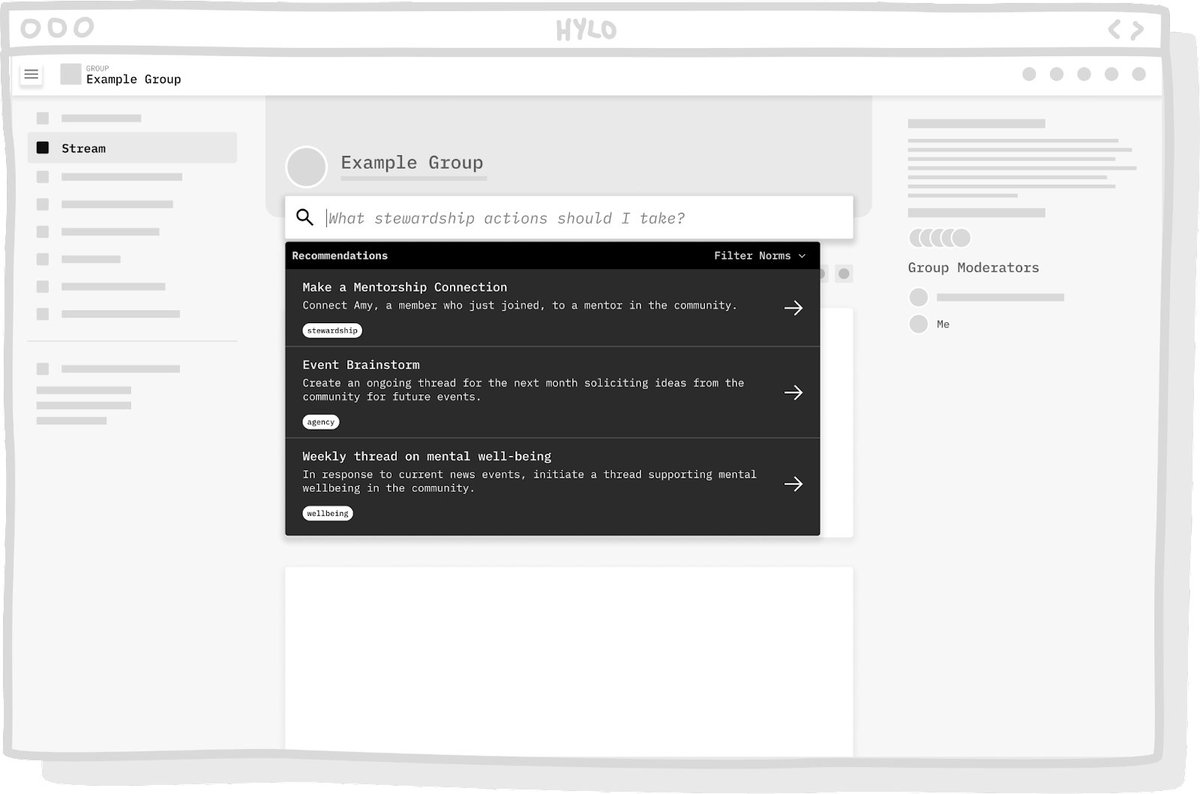The height and width of the screenshot is (794, 1200).
Task: Click the browser forward arrow in HYLO window
Action: (1136, 30)
